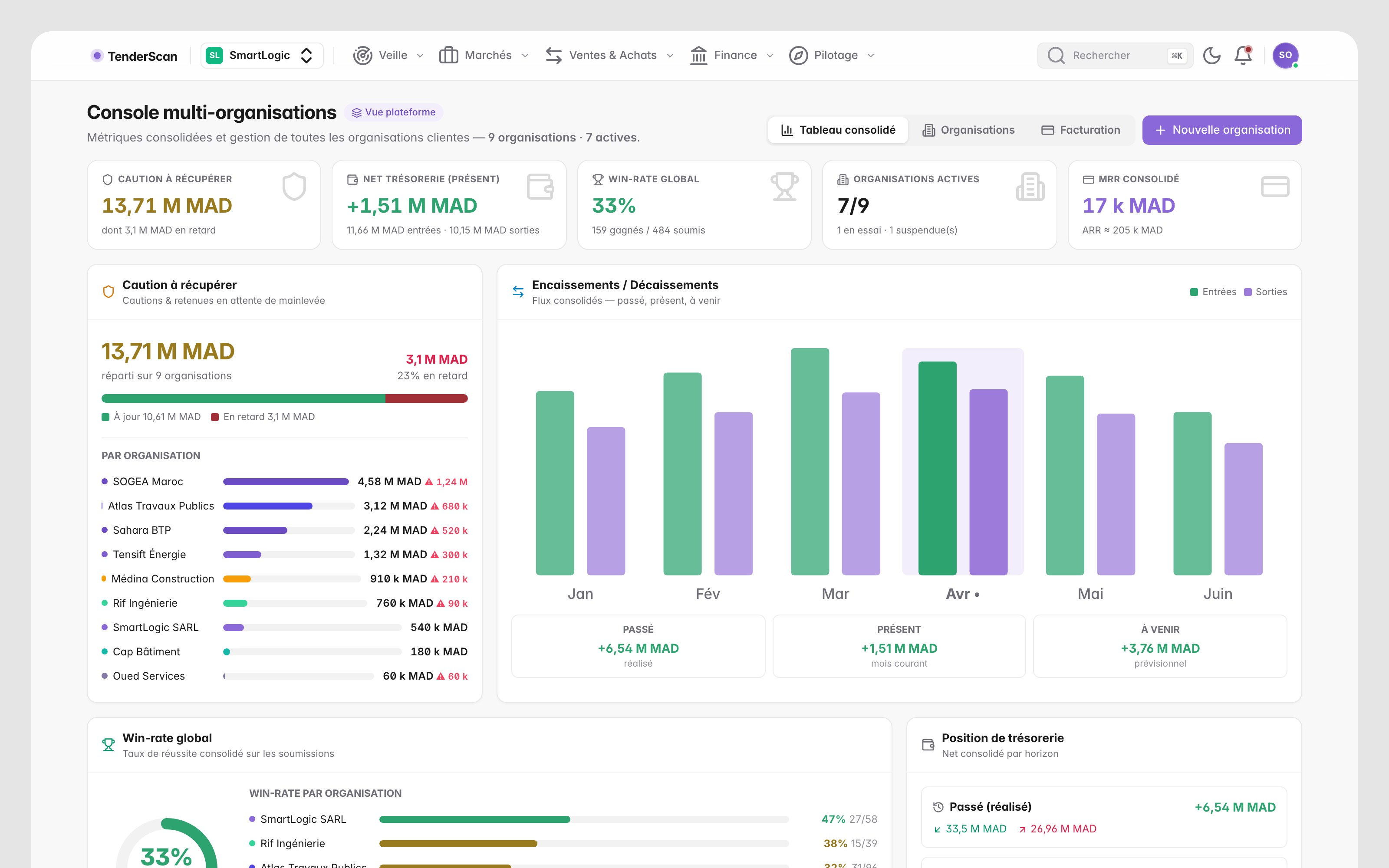This screenshot has width=1389, height=868.
Task: Click the green SL organisation badge
Action: pos(214,56)
